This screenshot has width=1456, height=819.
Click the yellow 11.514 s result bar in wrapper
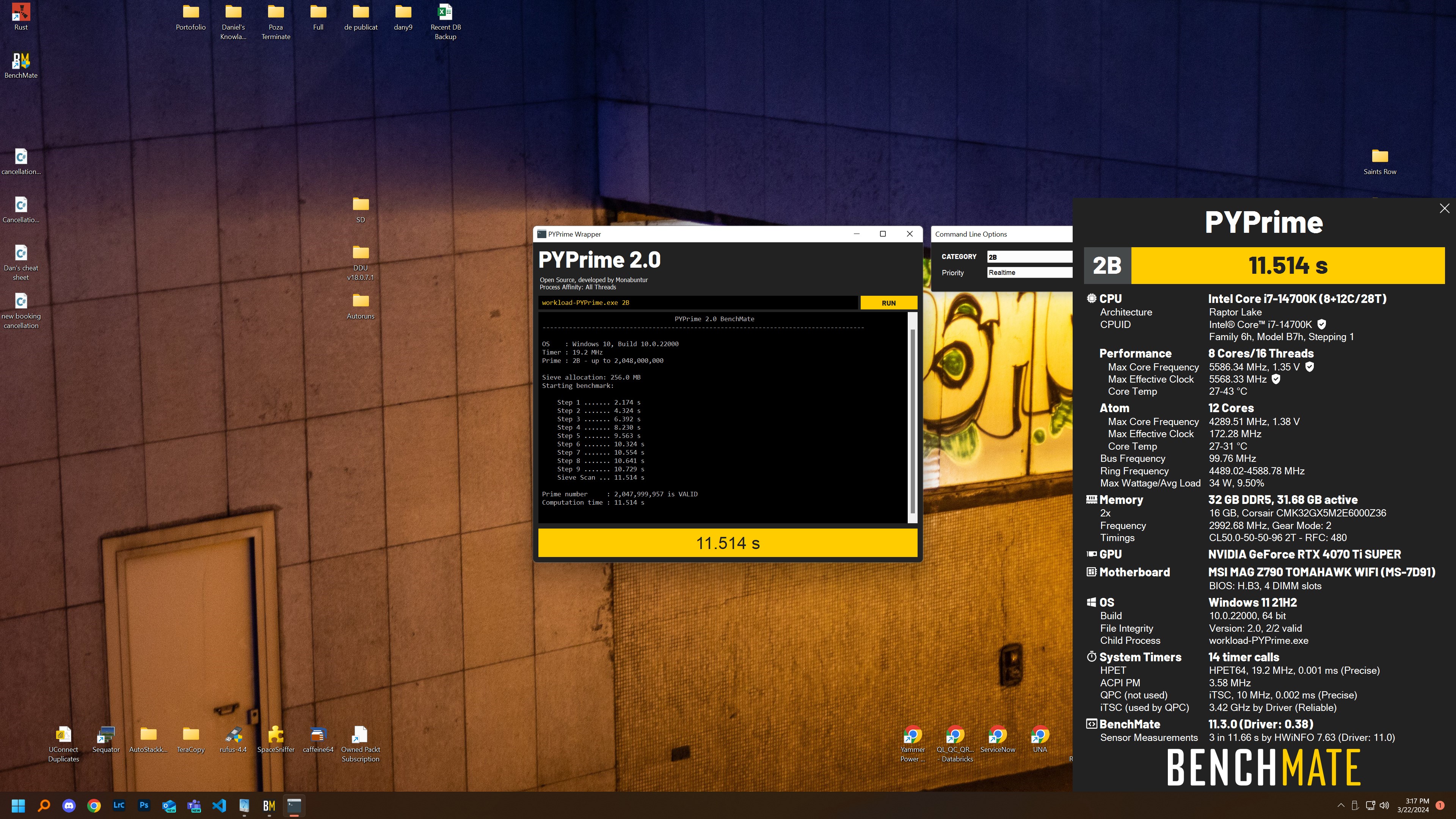(728, 543)
